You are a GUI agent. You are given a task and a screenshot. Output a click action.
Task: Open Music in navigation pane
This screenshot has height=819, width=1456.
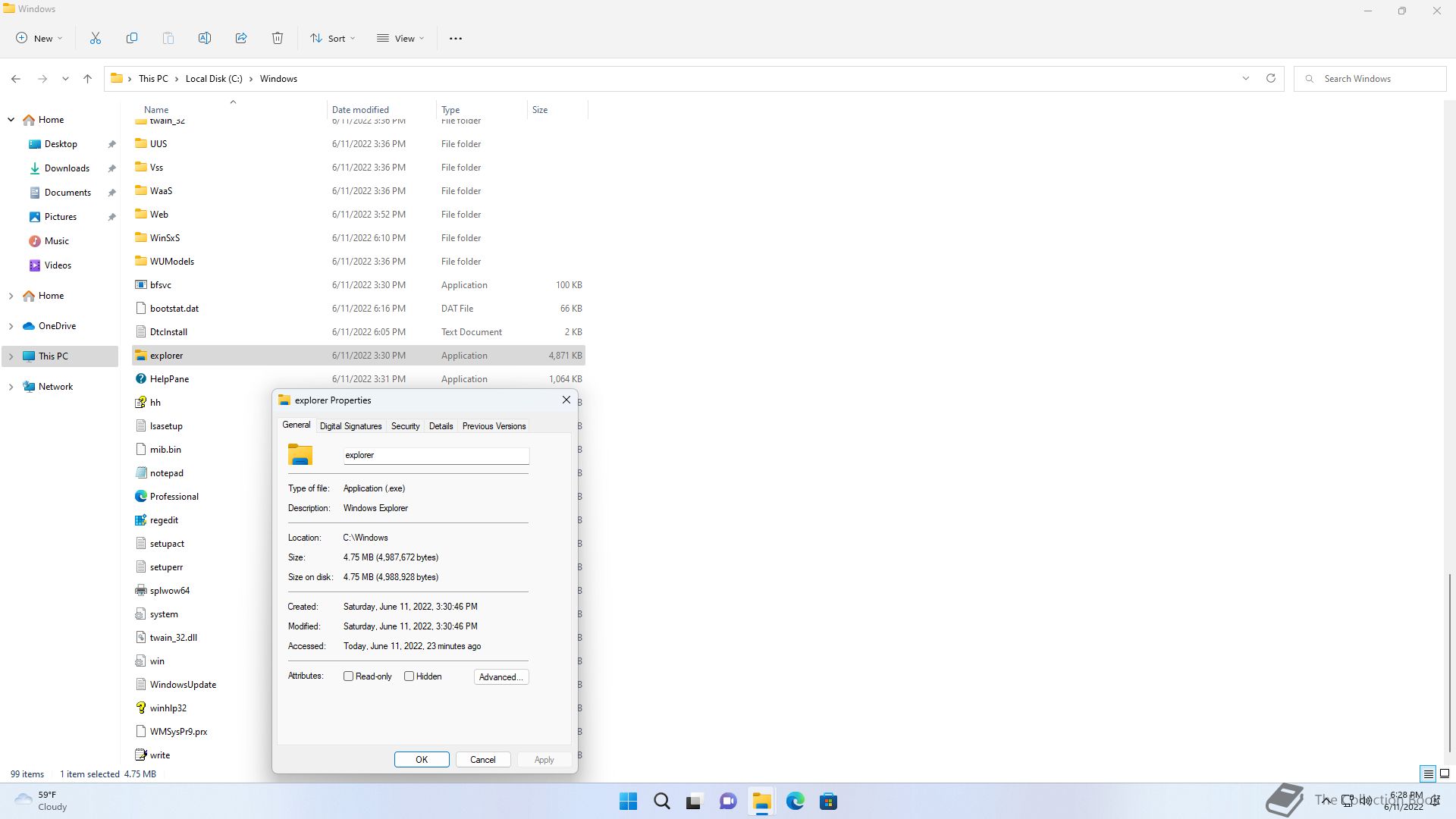57,241
